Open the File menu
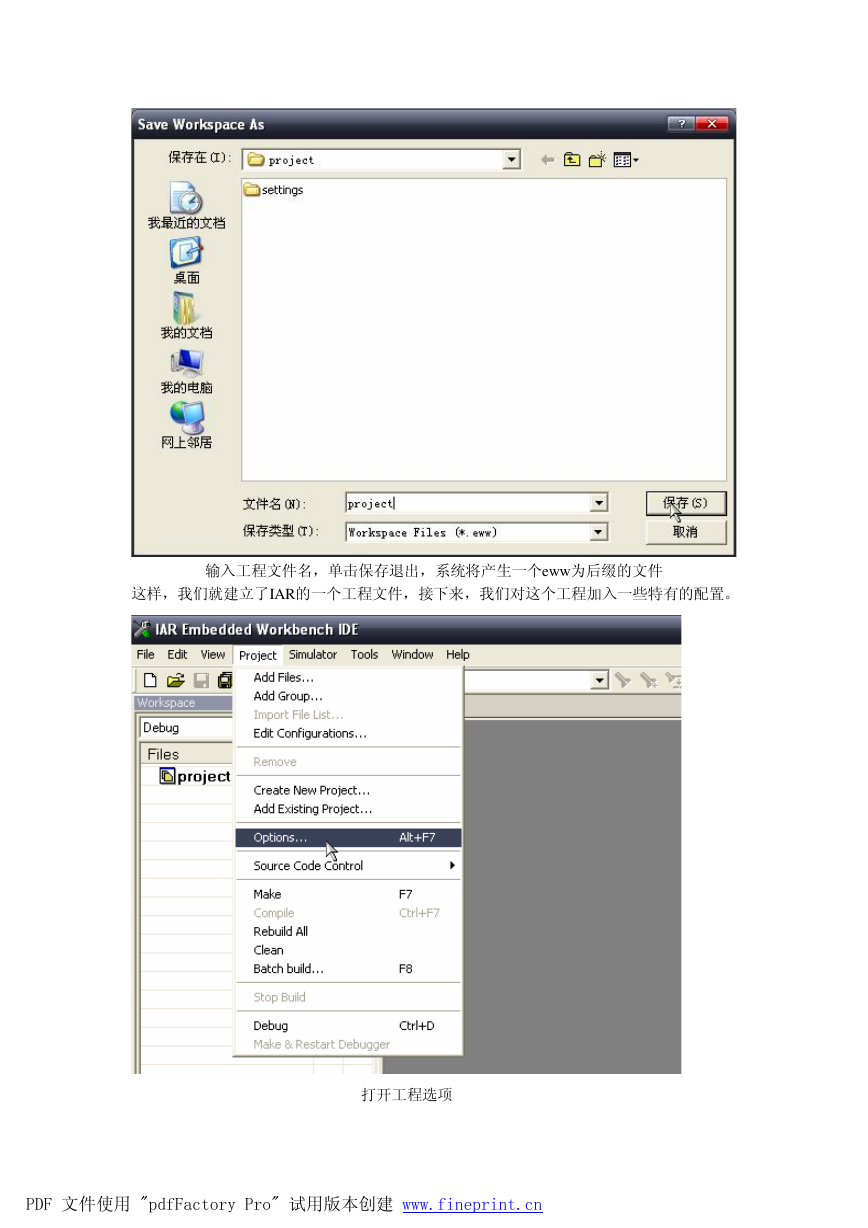Viewport: 868px width, 1228px height. point(146,655)
